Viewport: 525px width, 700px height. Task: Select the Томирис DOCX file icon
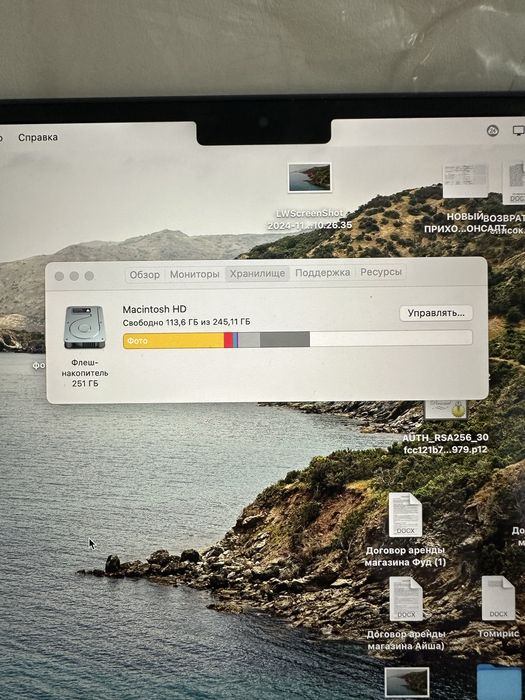pos(498,598)
